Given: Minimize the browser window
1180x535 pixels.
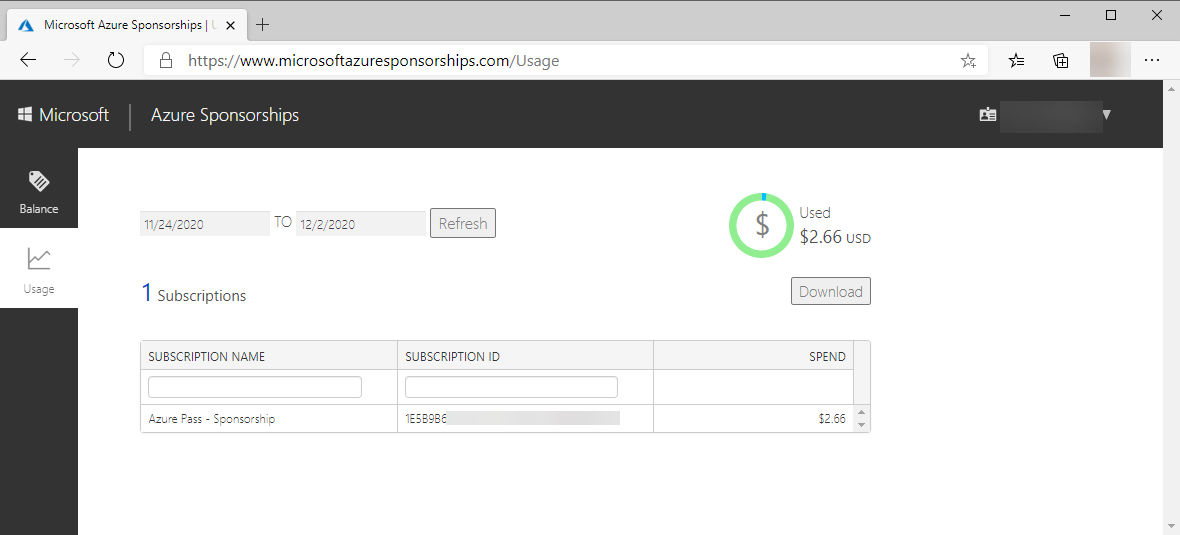Looking at the screenshot, I should pos(1065,15).
